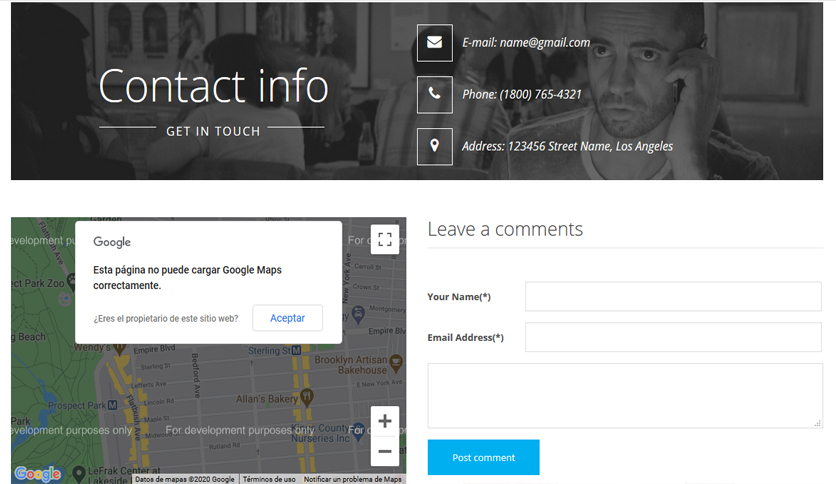Zoom out the map with minus button
Viewport: 836px width, 484px height.
[385, 451]
